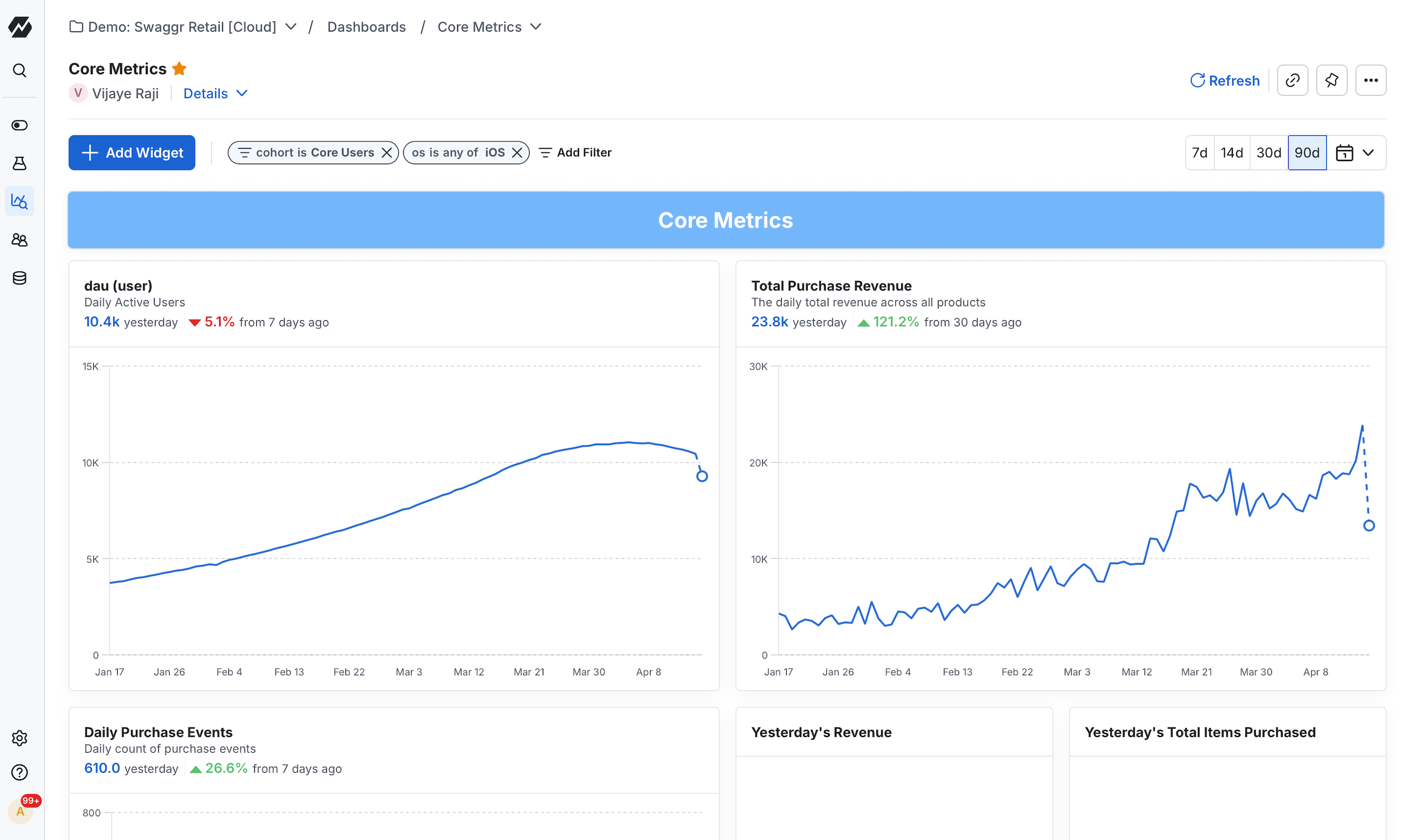Toggle favorite star next to Core Metrics
This screenshot has width=1415, height=840.
click(179, 68)
